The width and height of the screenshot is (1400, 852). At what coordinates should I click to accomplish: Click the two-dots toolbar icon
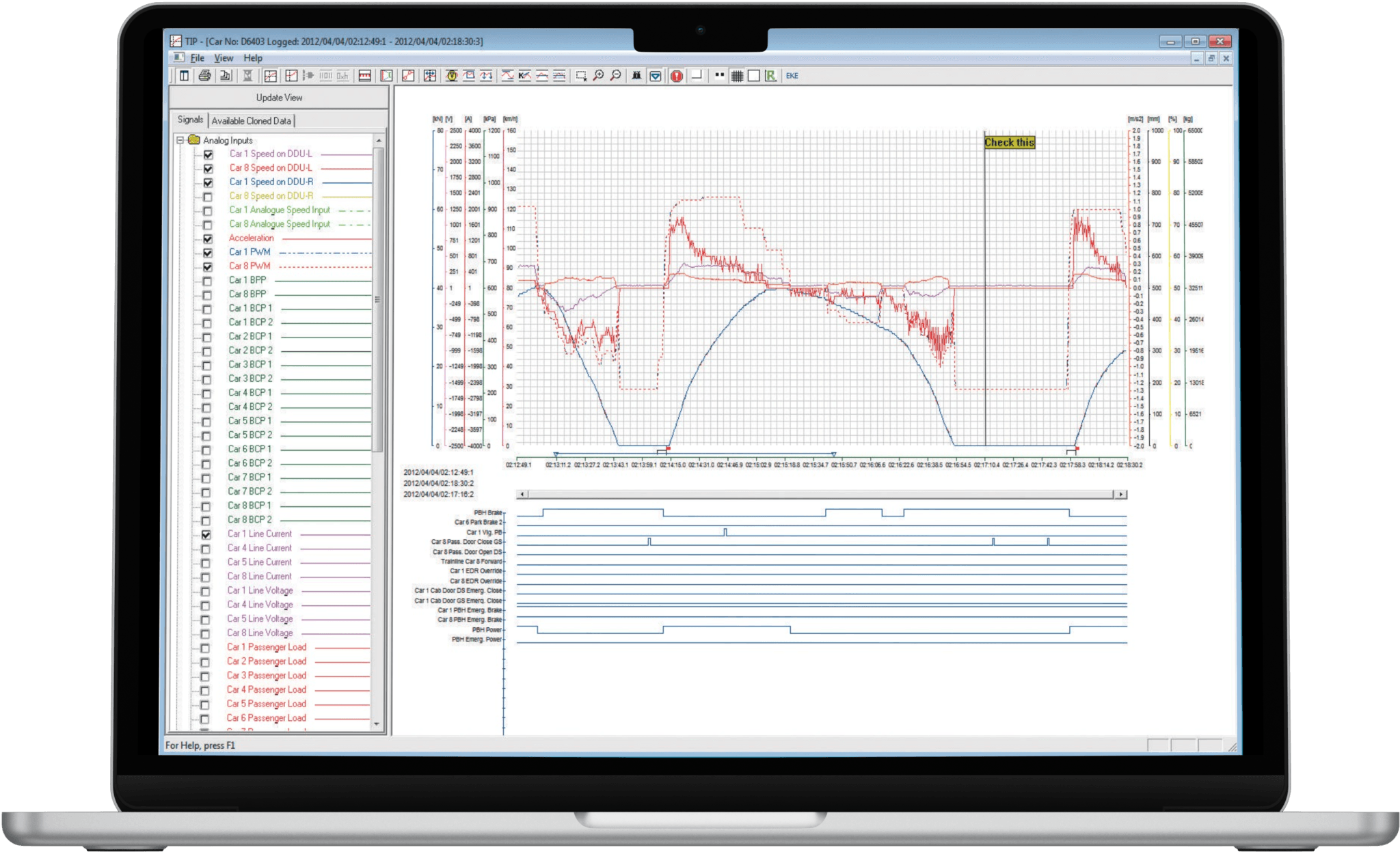(x=720, y=75)
